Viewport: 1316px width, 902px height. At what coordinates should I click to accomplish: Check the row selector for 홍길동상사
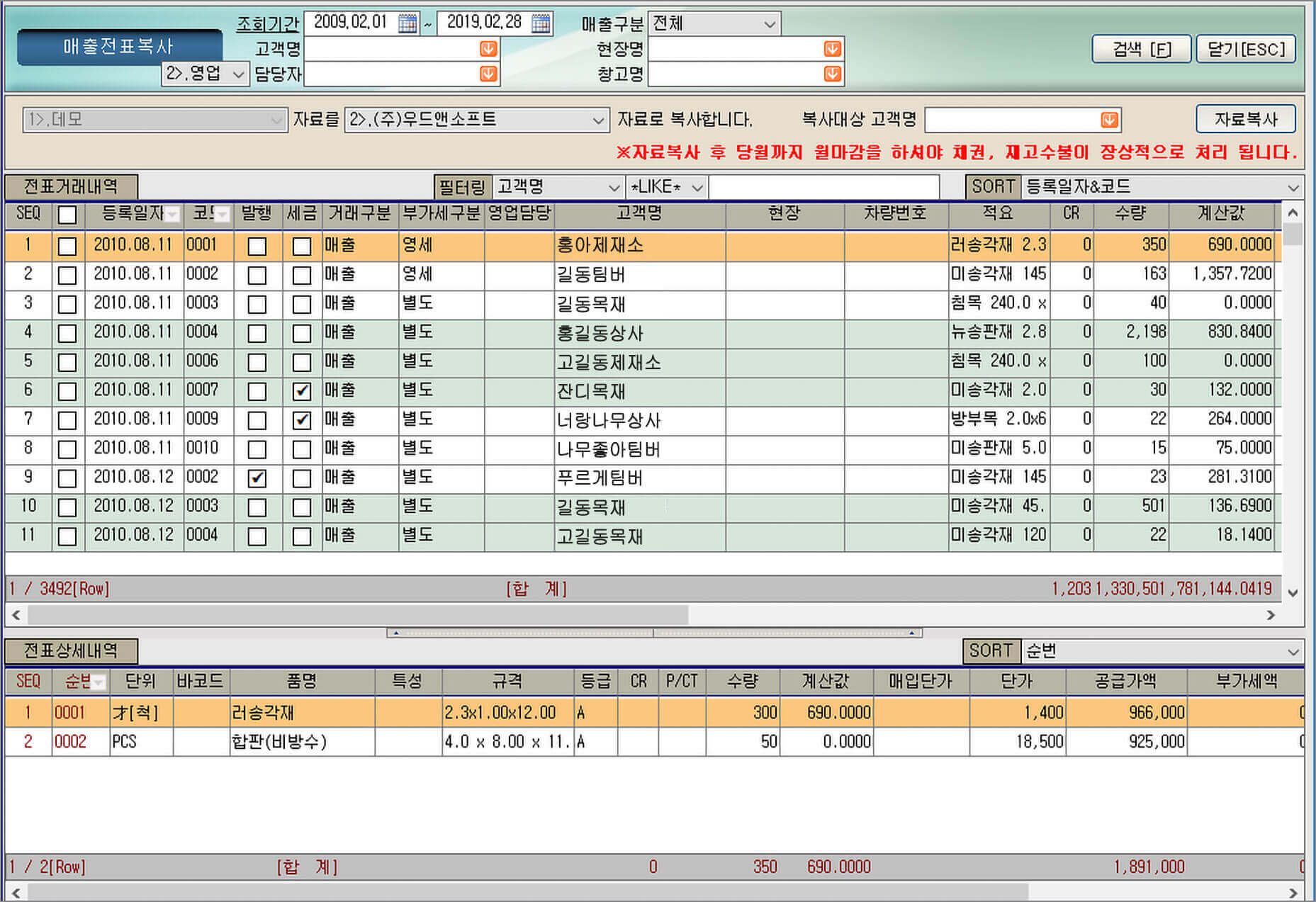pyautogui.click(x=67, y=333)
